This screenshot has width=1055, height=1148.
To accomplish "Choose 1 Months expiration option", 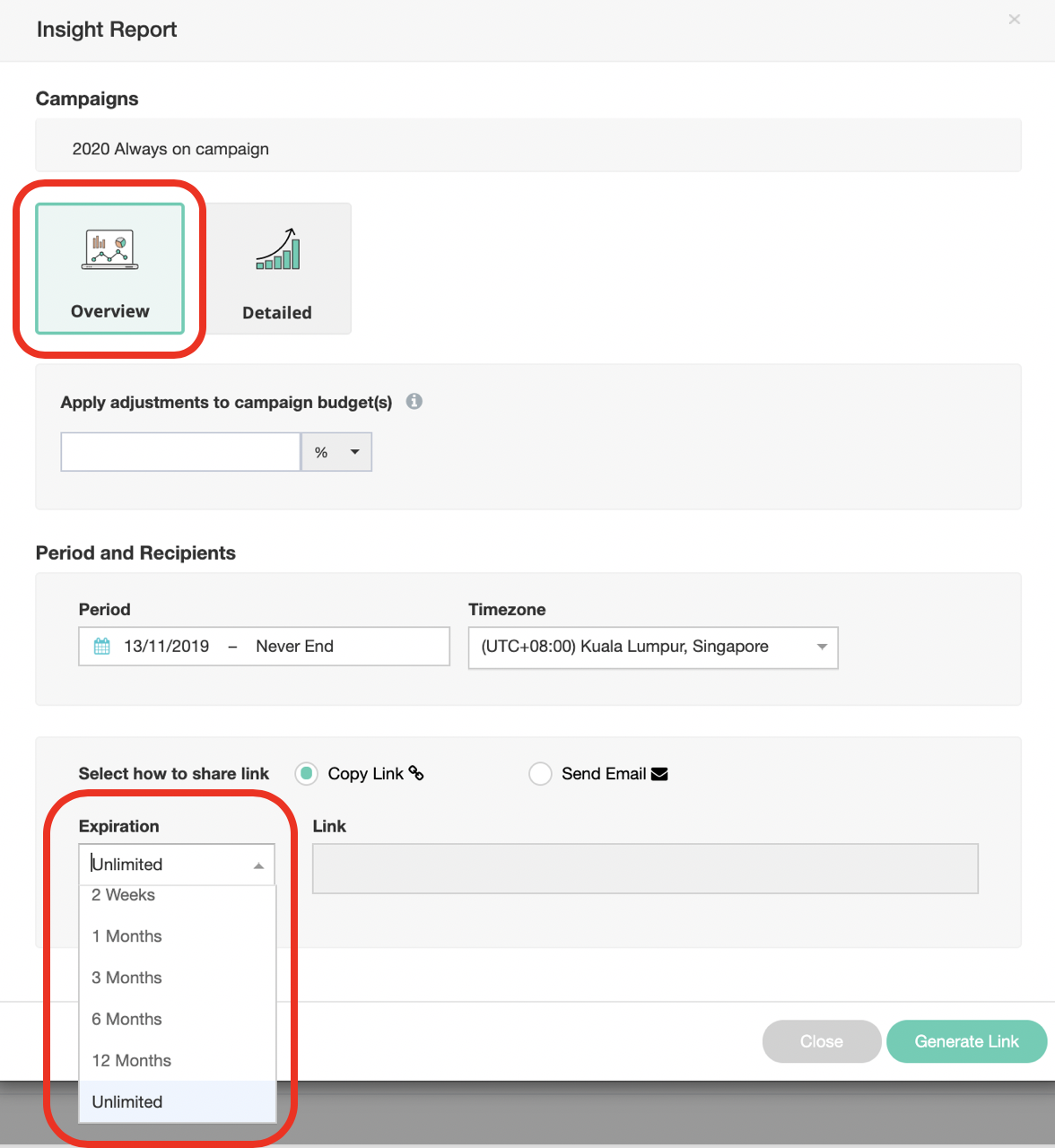I will coord(127,936).
